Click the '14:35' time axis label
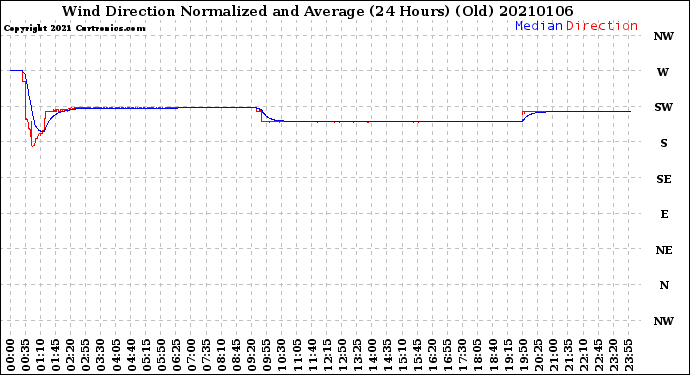The height and width of the screenshot is (375, 690). pos(387,355)
